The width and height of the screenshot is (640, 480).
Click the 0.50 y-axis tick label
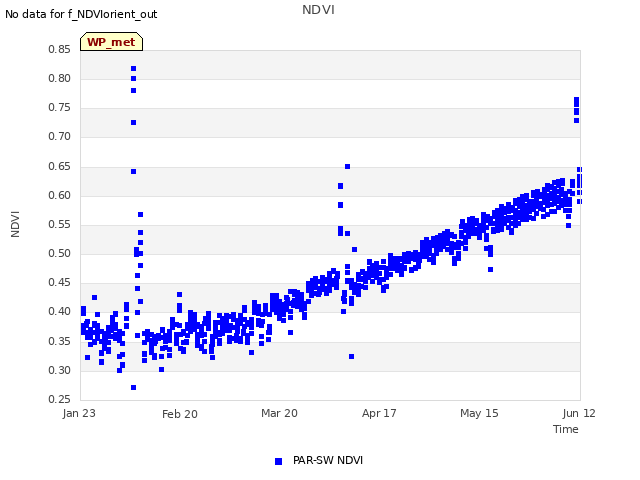59,253
